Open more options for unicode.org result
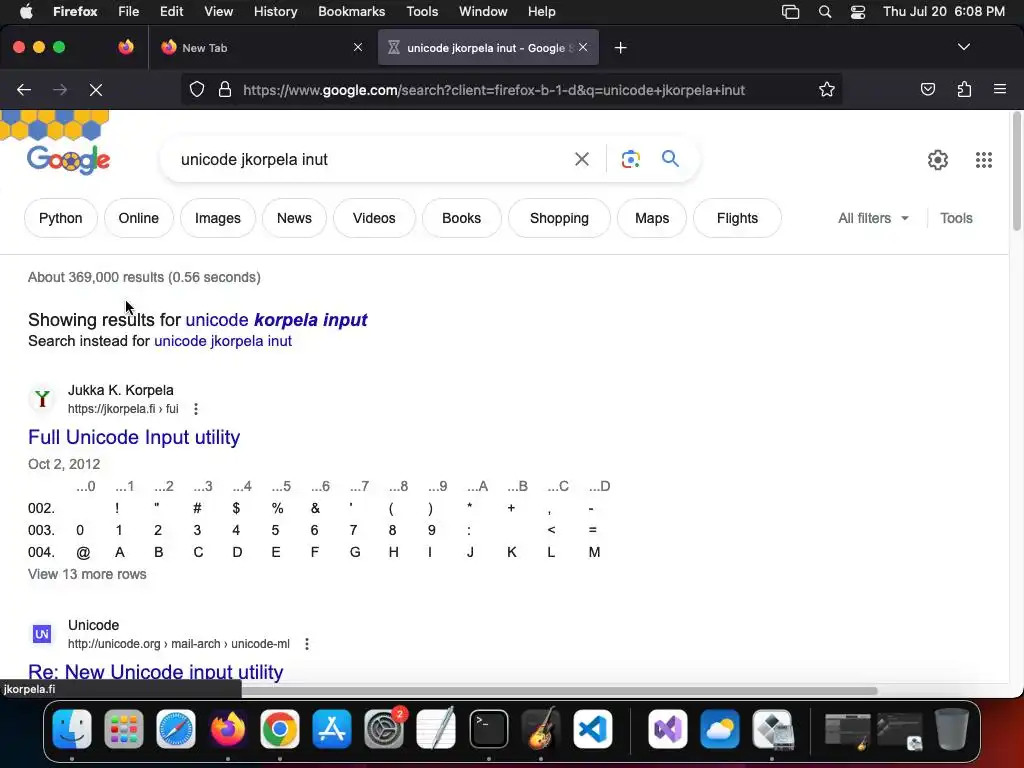 pos(307,644)
